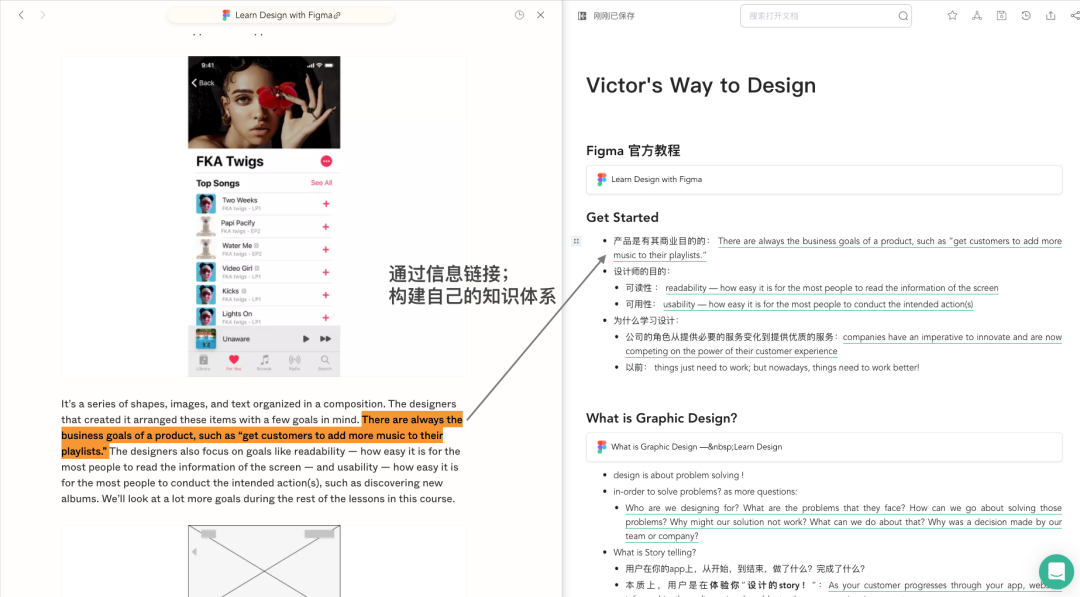The image size is (1080, 597).
Task: Click the save disk icon in the toolbar
Action: click(1001, 15)
